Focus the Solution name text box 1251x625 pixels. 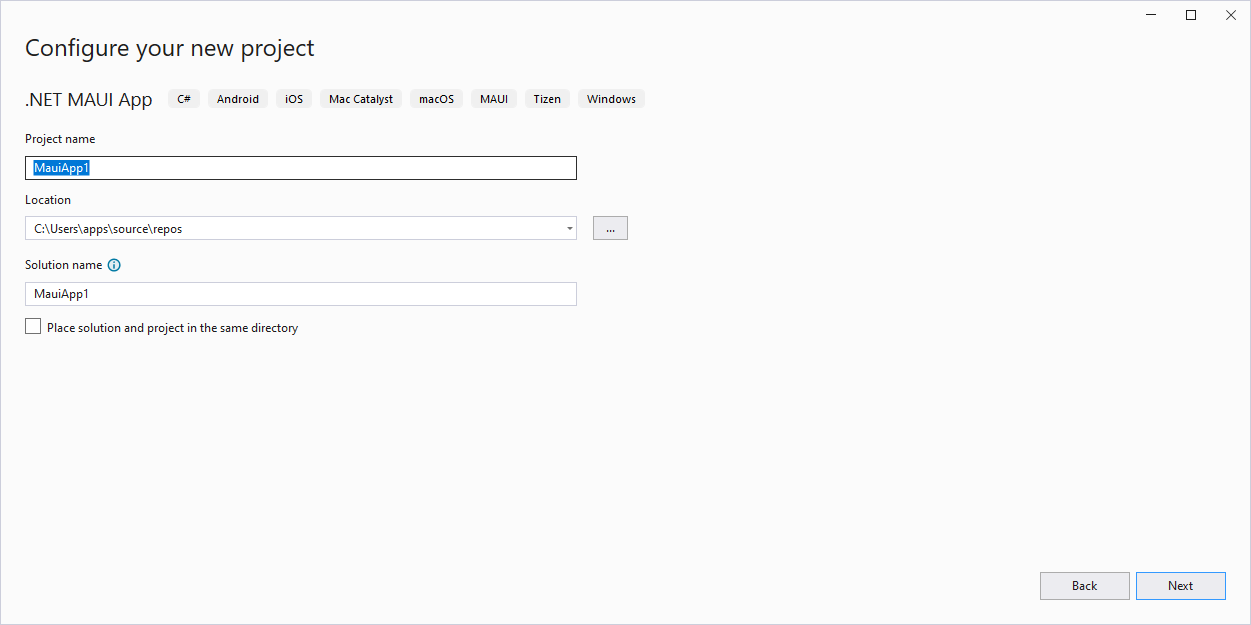click(x=300, y=294)
